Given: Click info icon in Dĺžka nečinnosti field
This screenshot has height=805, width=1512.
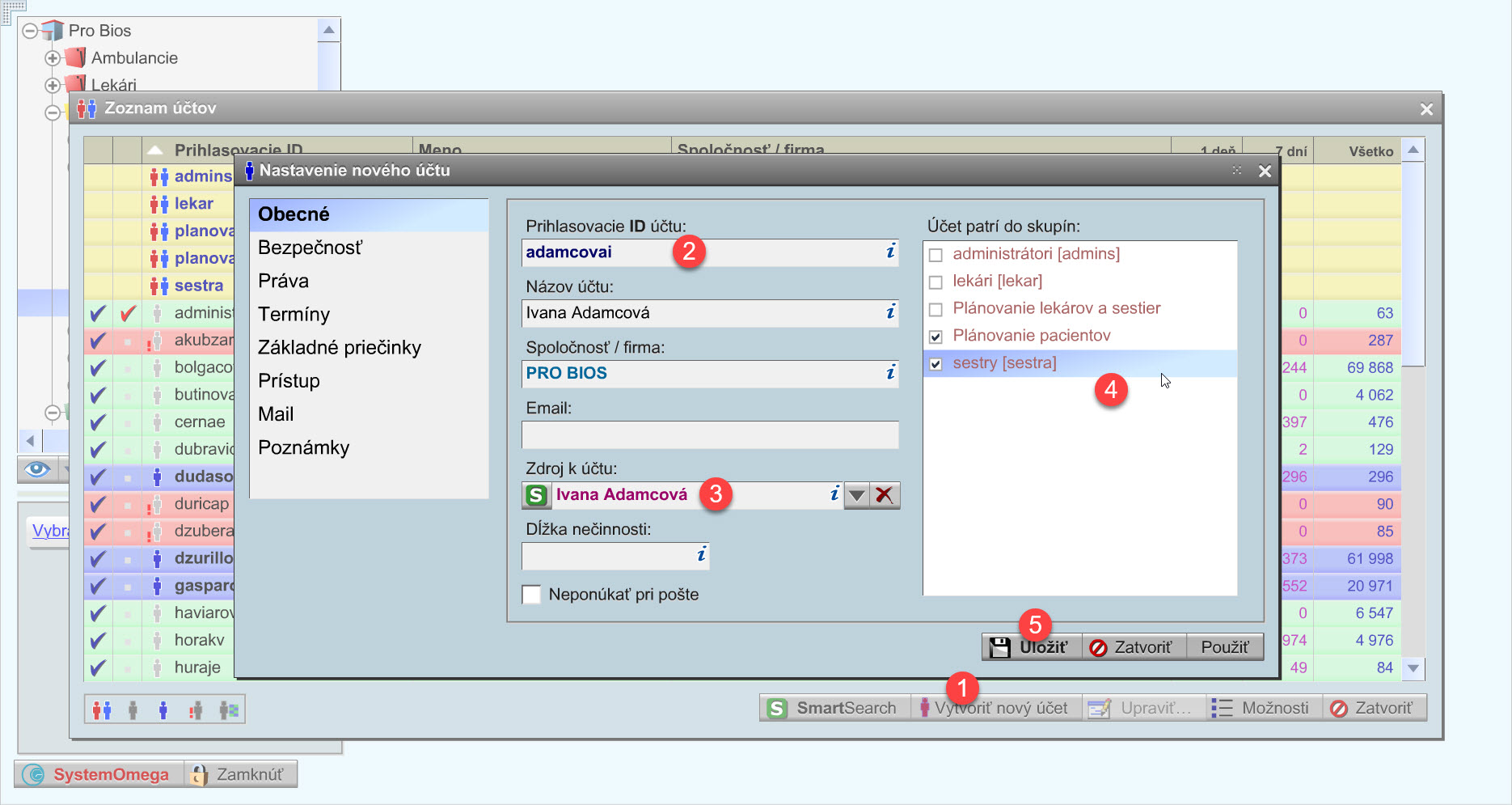Looking at the screenshot, I should pyautogui.click(x=701, y=555).
